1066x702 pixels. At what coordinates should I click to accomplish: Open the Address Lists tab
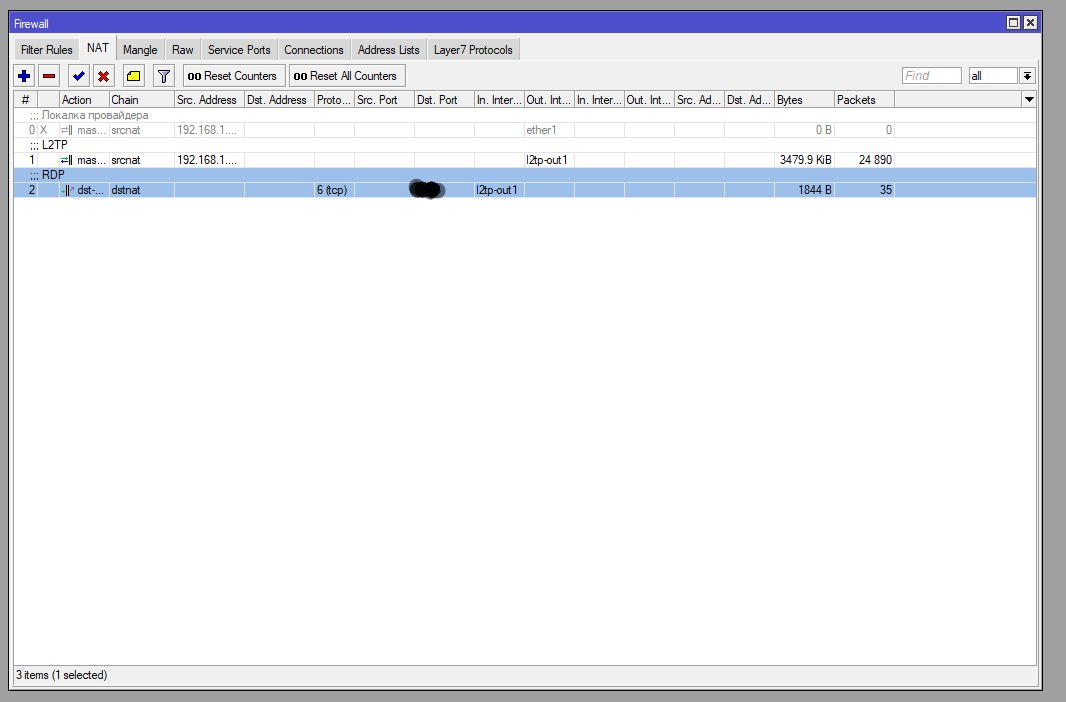(389, 50)
